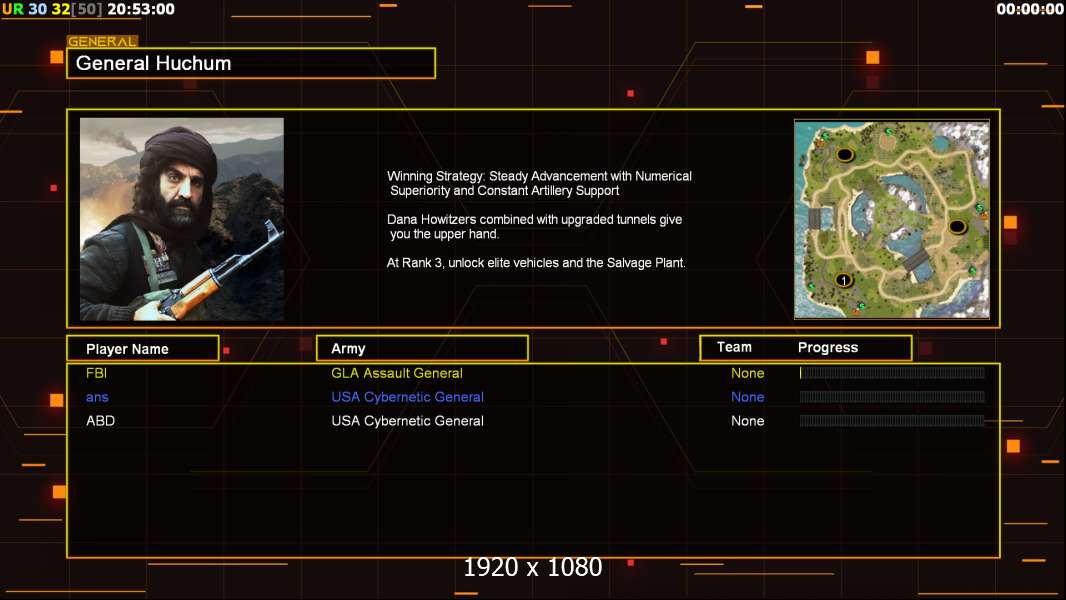Click the loading progress bar for FBI
This screenshot has height=600, width=1066.
[x=892, y=372]
